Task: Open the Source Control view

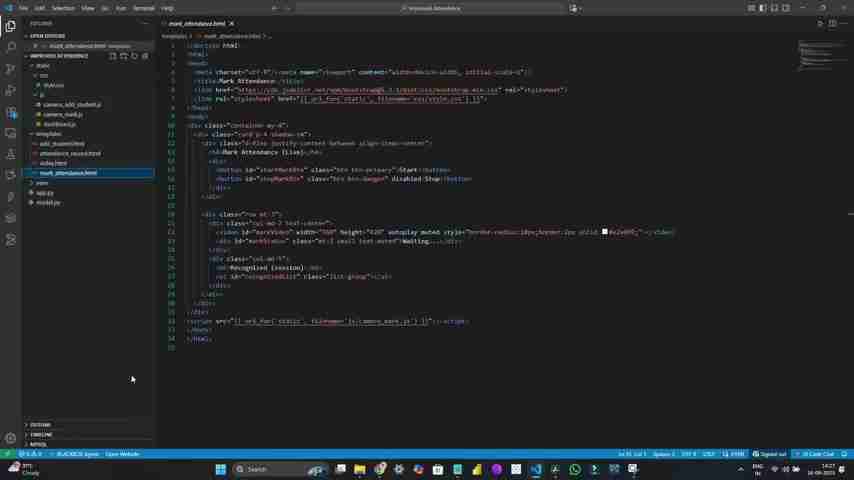Action: [10, 69]
